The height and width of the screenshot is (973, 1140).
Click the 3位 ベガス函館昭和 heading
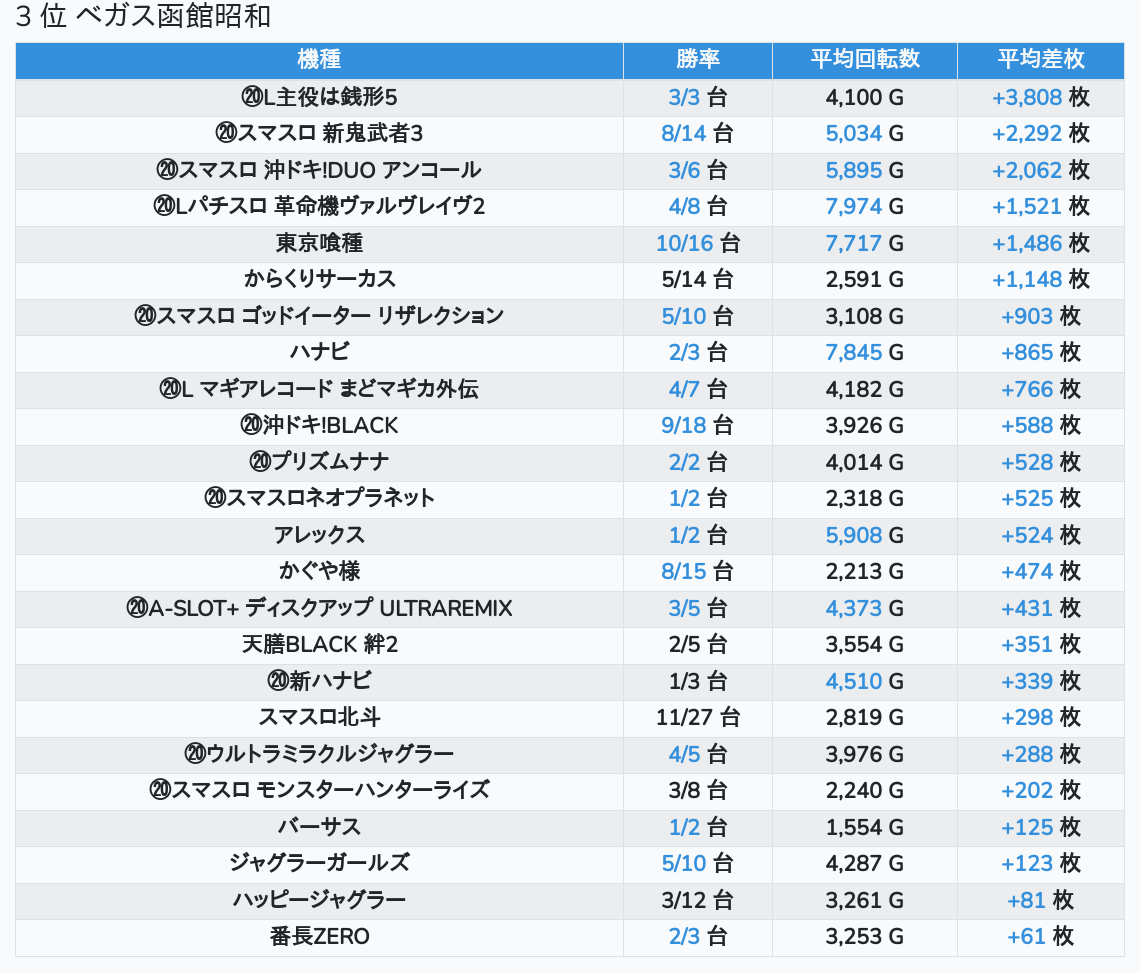click(x=143, y=17)
